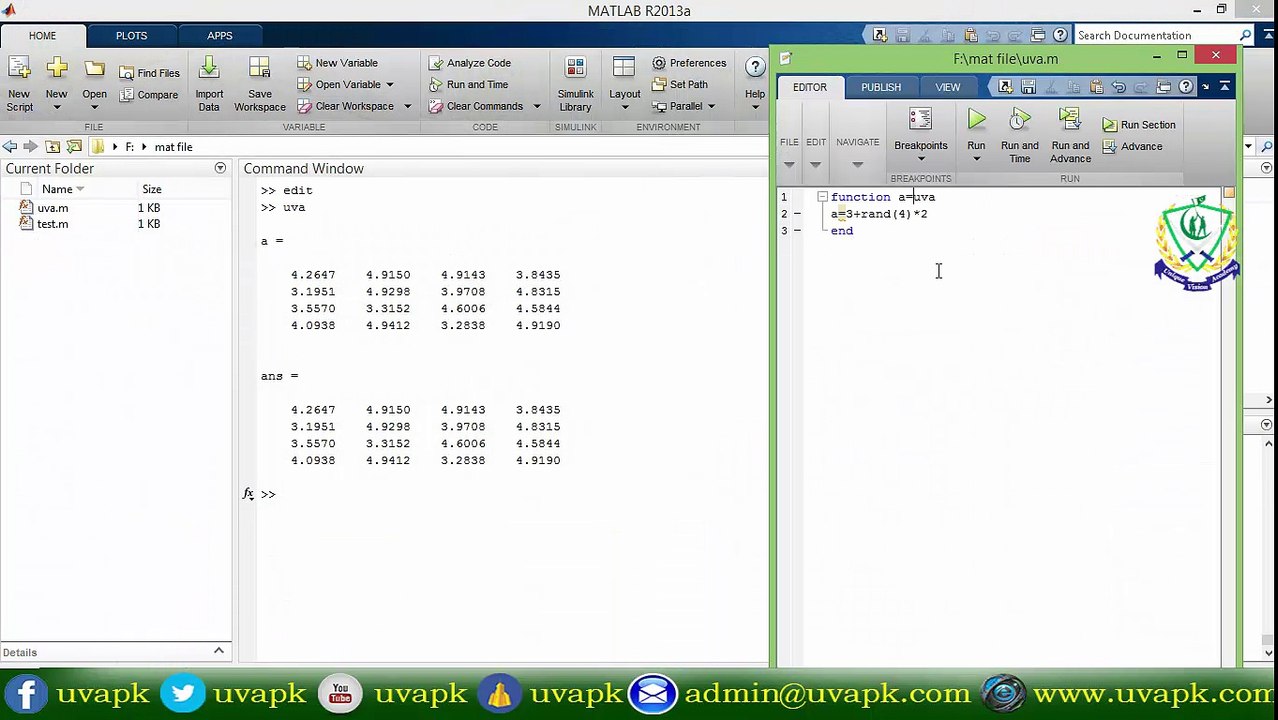Click the Twitter icon in bottom banner

click(x=182, y=694)
